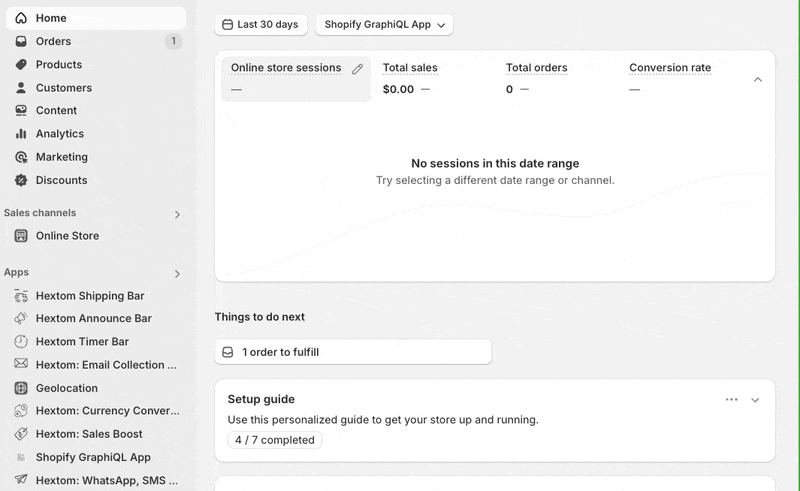Click the Hextom Shipping Bar truck icon
800x491 pixels.
[x=21, y=296]
